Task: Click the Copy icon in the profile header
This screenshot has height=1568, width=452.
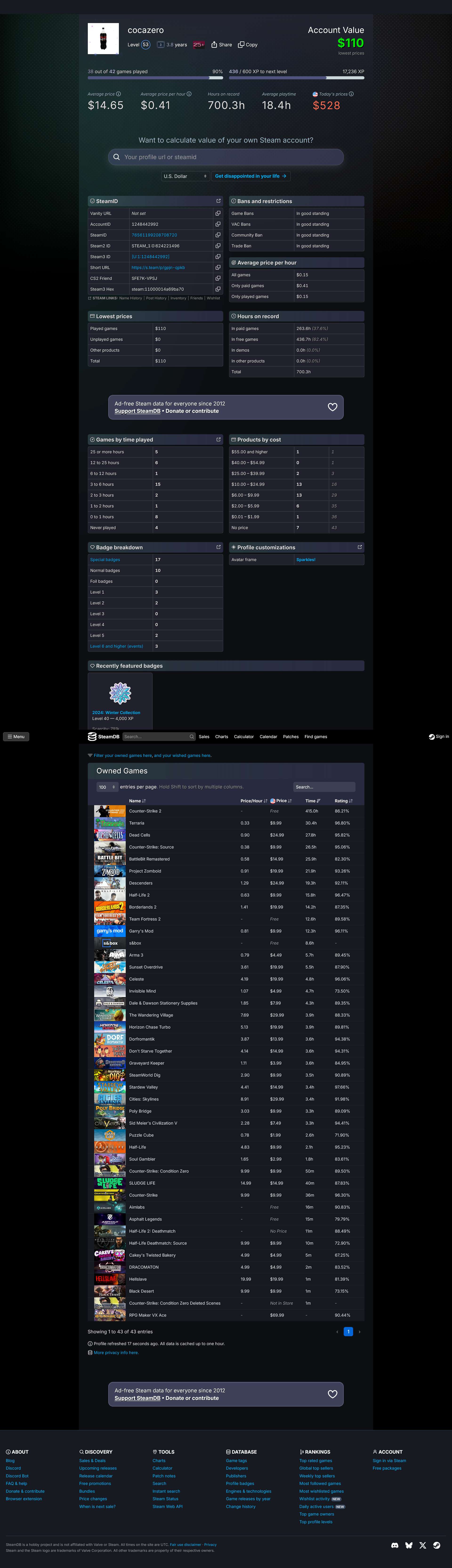Action: (241, 44)
